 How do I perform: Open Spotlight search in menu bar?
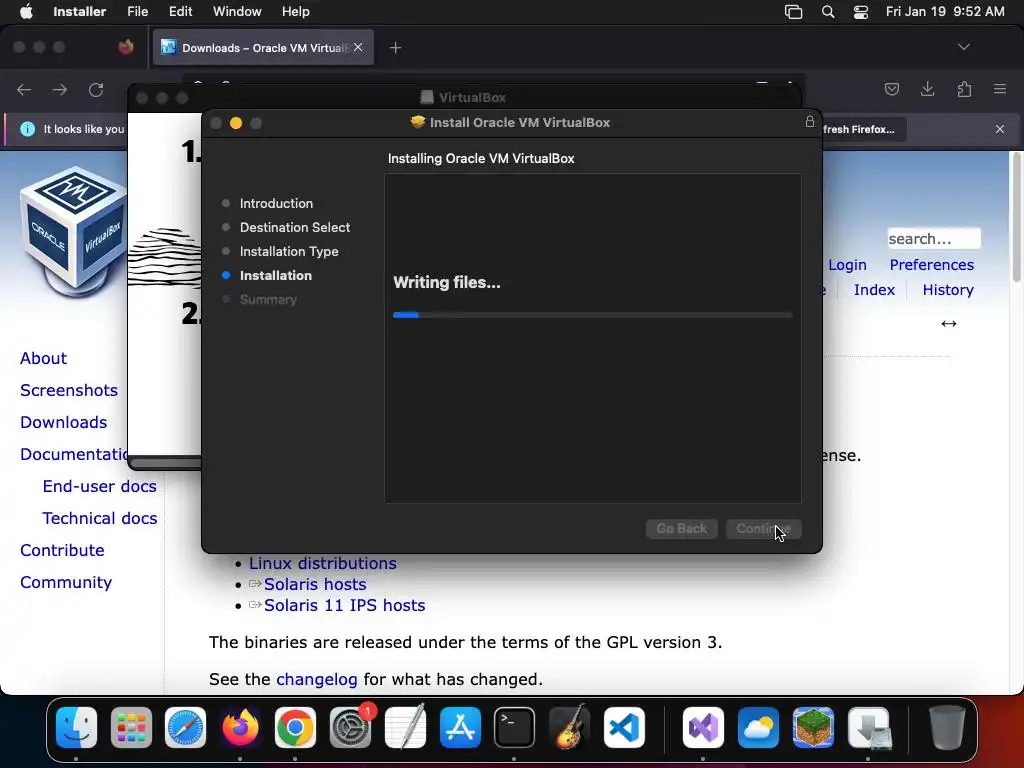pos(827,12)
